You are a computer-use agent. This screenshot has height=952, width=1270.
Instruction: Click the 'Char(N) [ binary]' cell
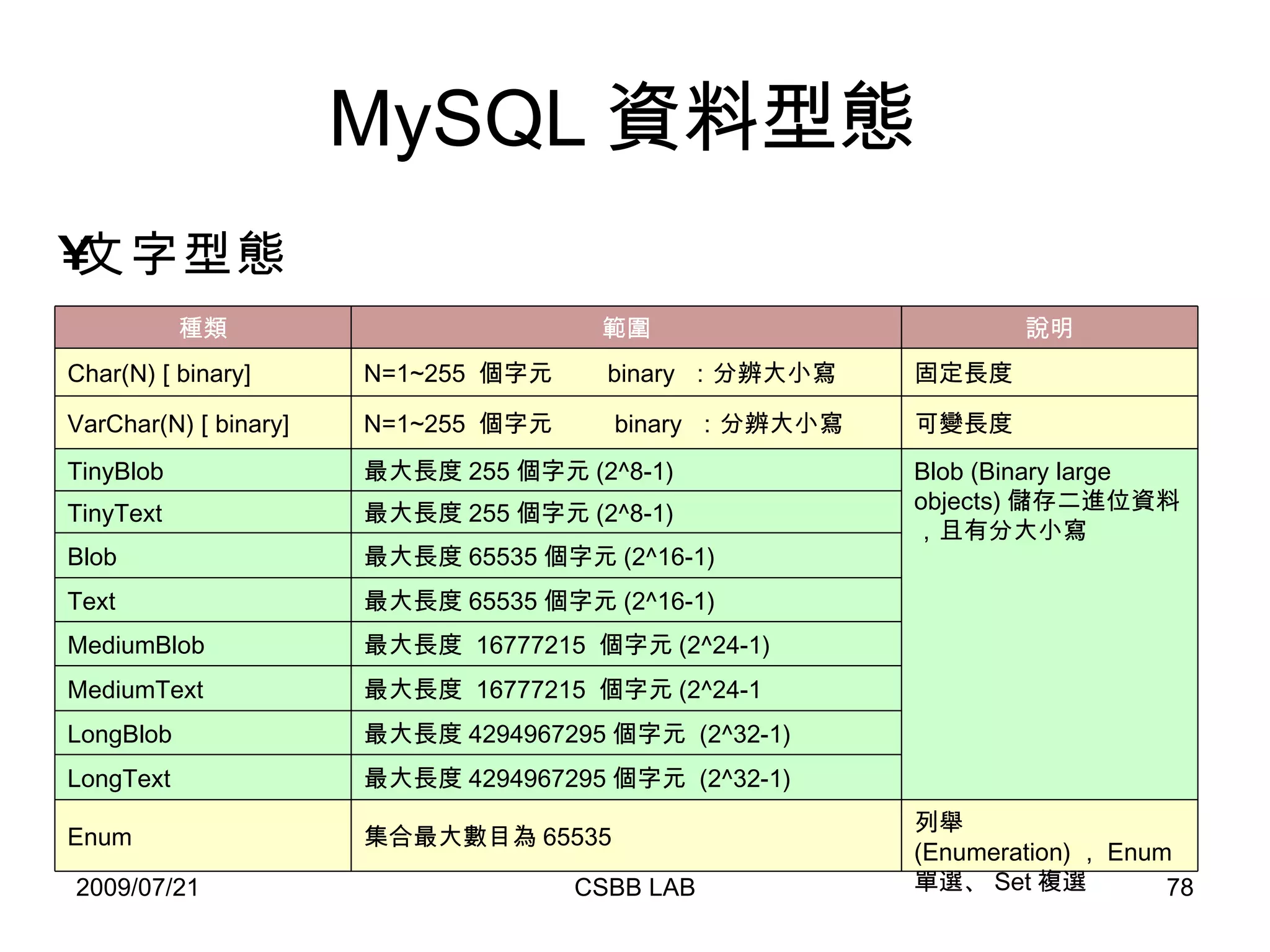(x=203, y=373)
